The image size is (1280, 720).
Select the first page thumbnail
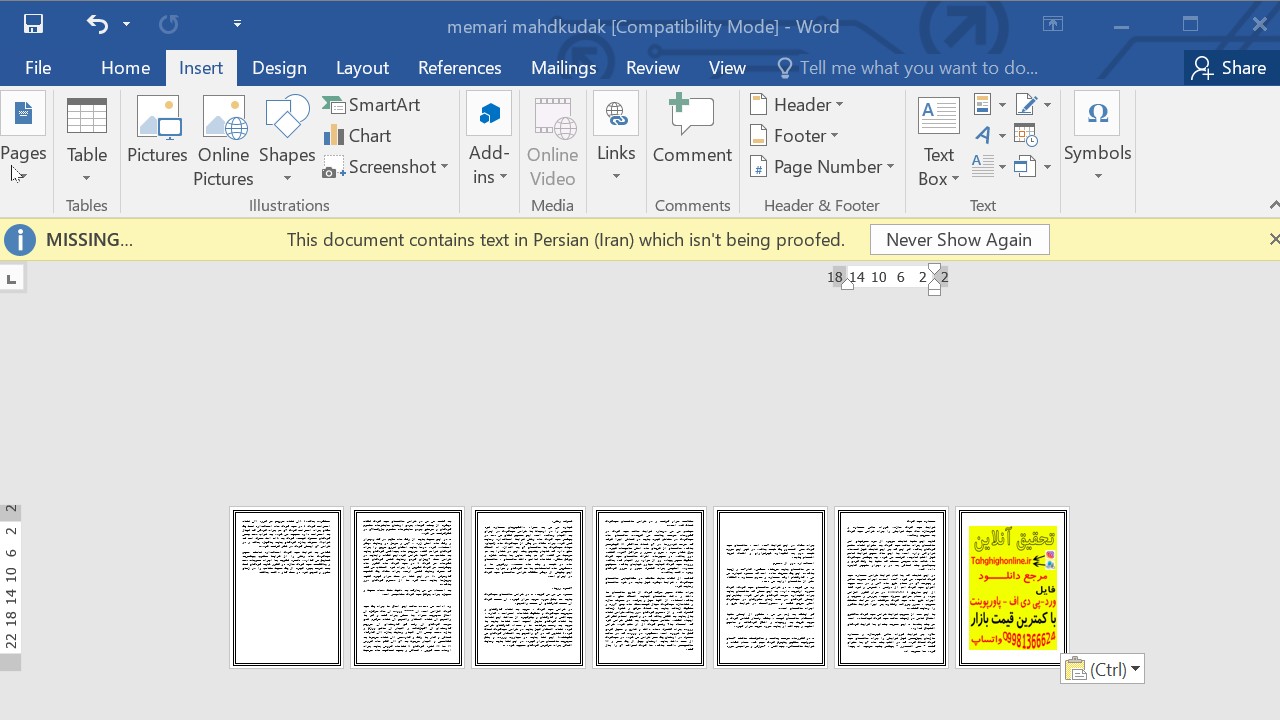[287, 587]
